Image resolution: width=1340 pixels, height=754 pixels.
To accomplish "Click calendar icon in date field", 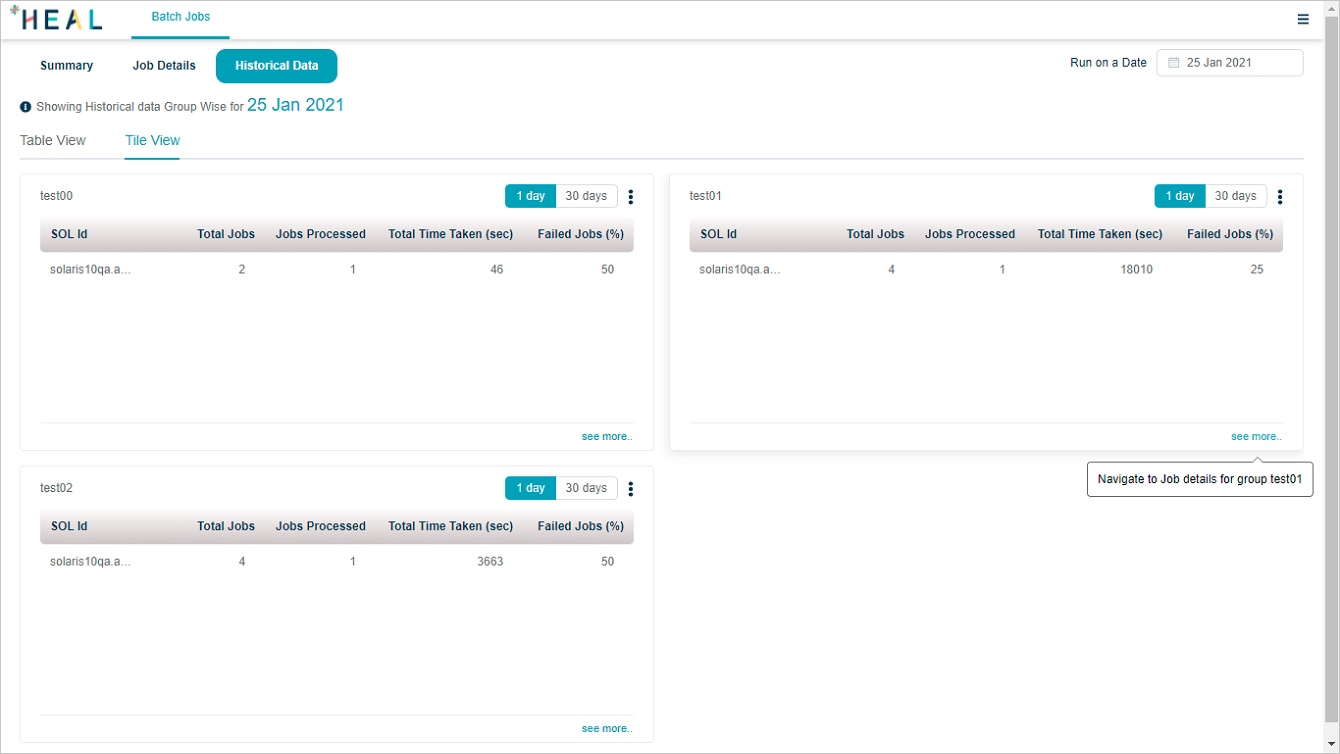I will 1174,63.
